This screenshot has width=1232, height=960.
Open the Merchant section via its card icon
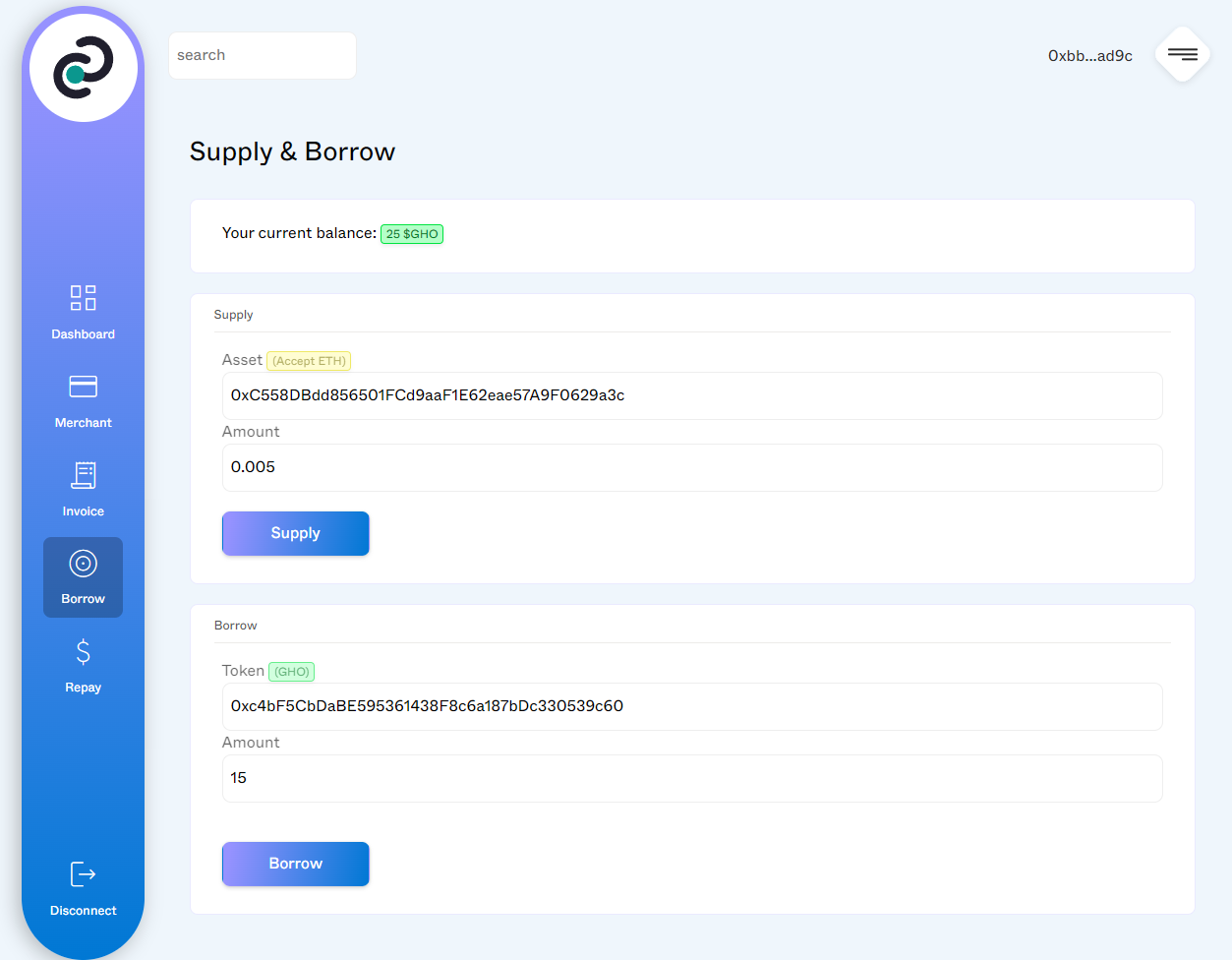click(83, 386)
